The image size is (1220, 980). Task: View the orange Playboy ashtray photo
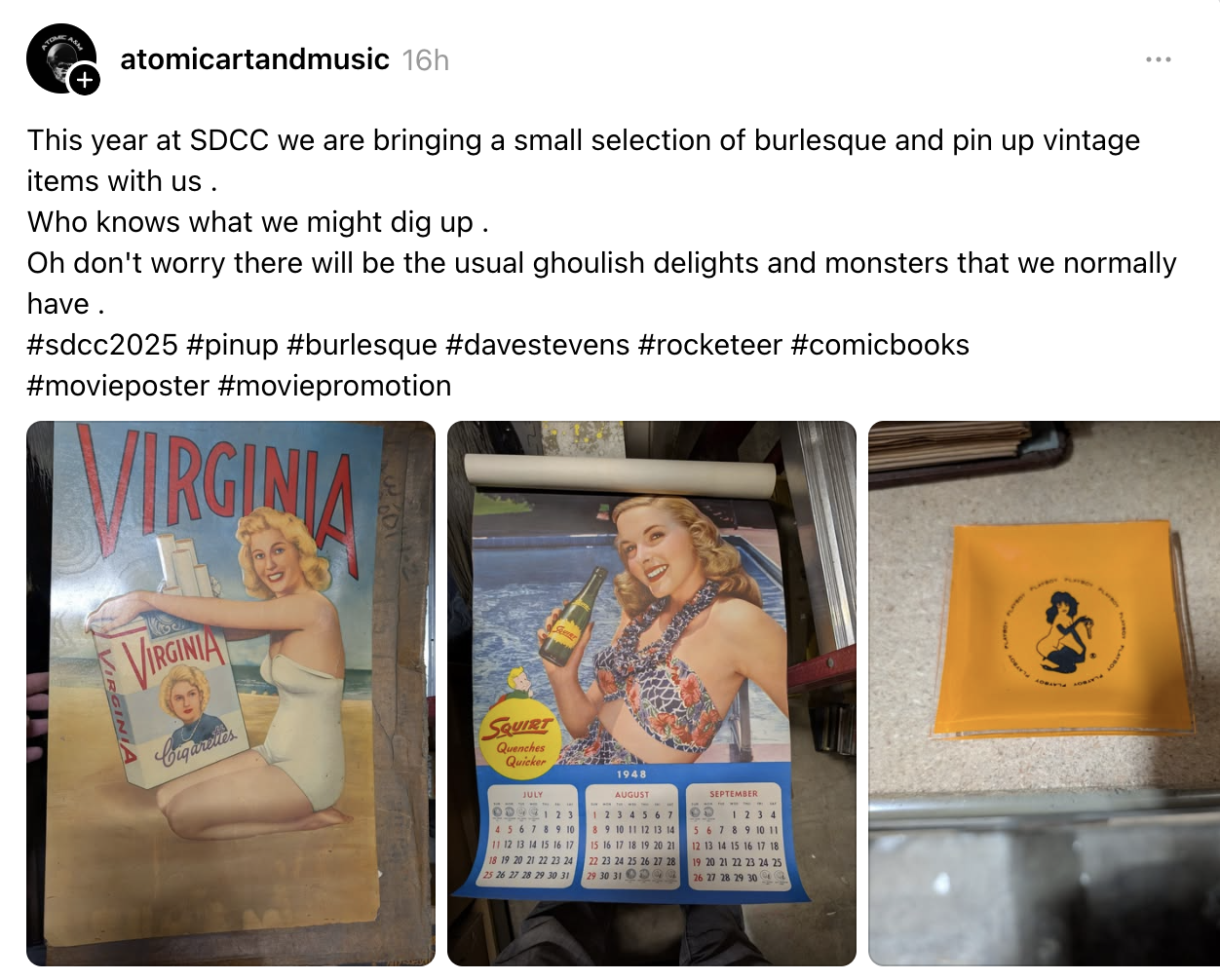[1045, 694]
